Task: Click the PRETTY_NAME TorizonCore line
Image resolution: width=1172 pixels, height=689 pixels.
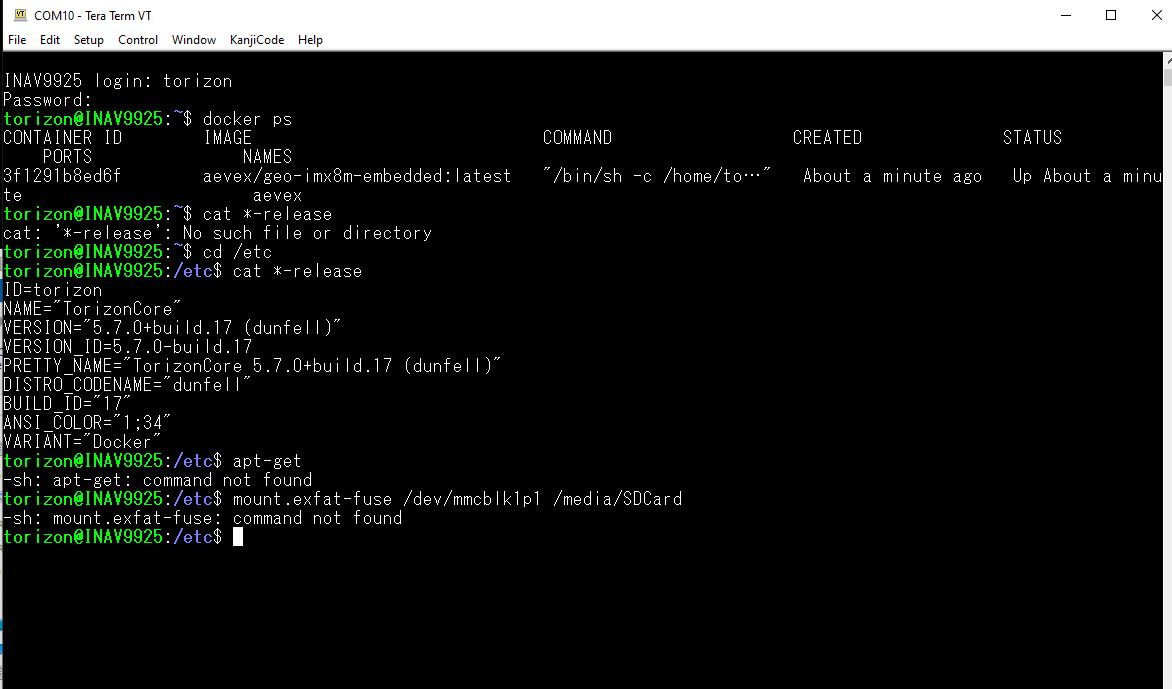Action: click(252, 365)
